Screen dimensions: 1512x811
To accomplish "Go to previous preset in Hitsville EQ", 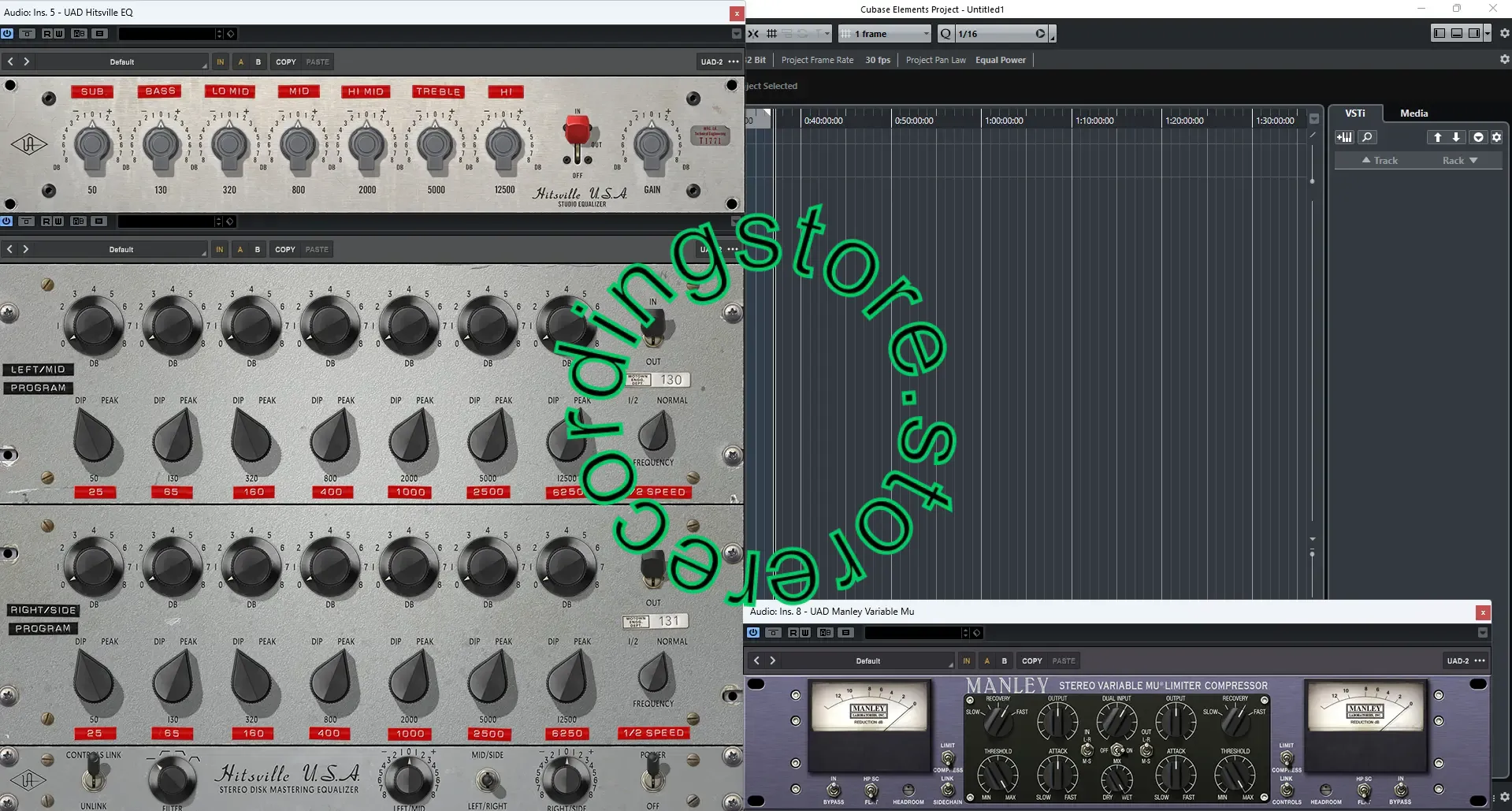I will click(x=10, y=61).
